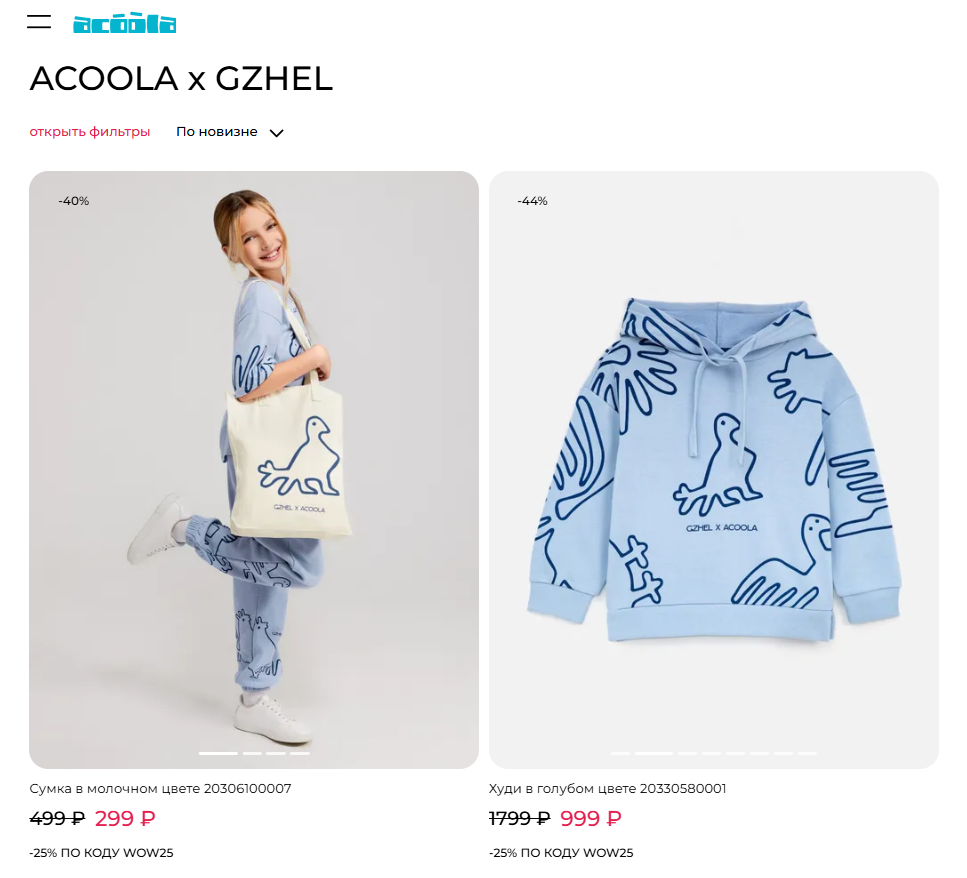Expand the 'По новизне' sorting dropdown
The image size is (967, 878).
[x=229, y=132]
